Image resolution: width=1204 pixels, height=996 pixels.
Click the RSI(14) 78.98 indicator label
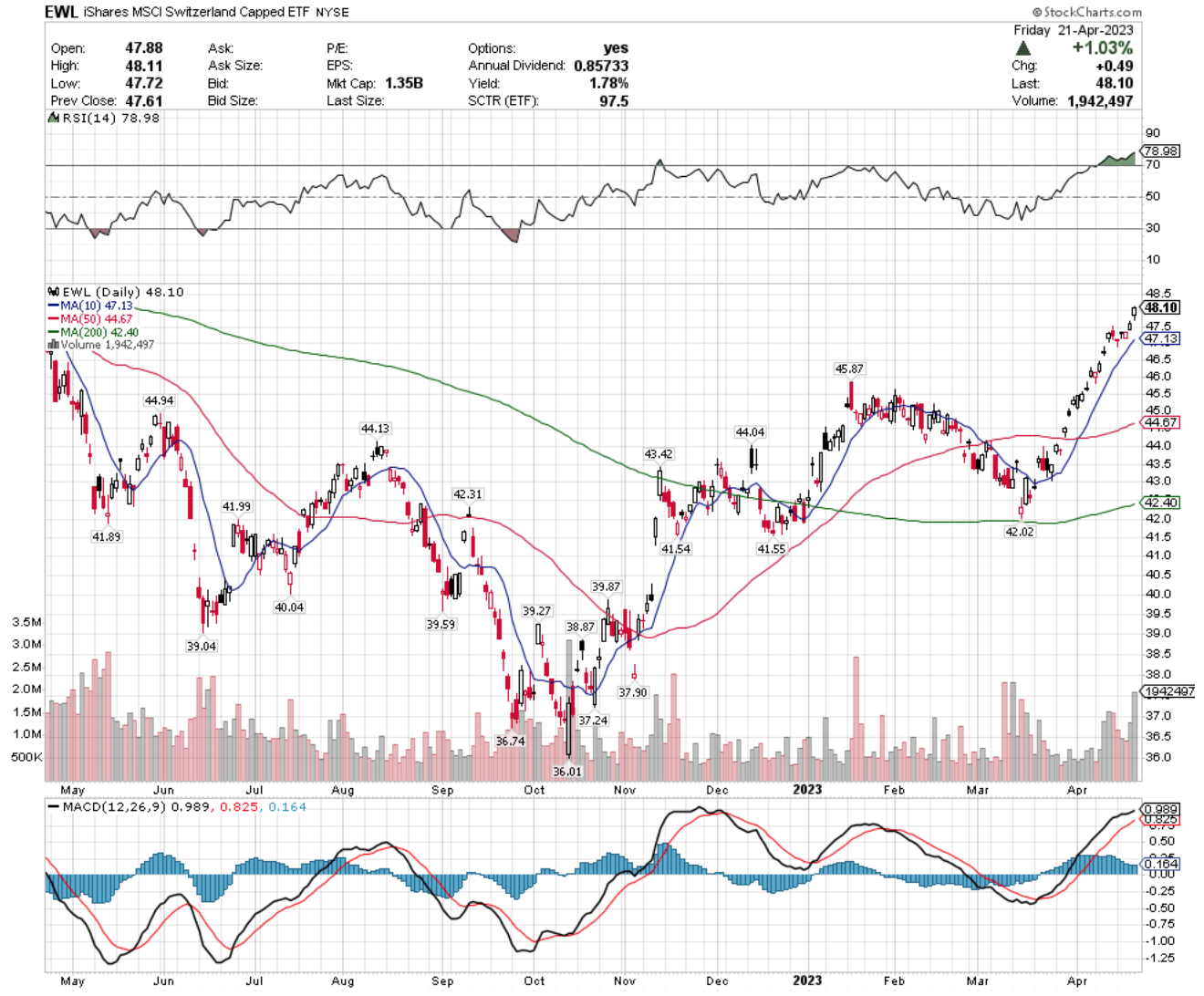click(x=103, y=118)
